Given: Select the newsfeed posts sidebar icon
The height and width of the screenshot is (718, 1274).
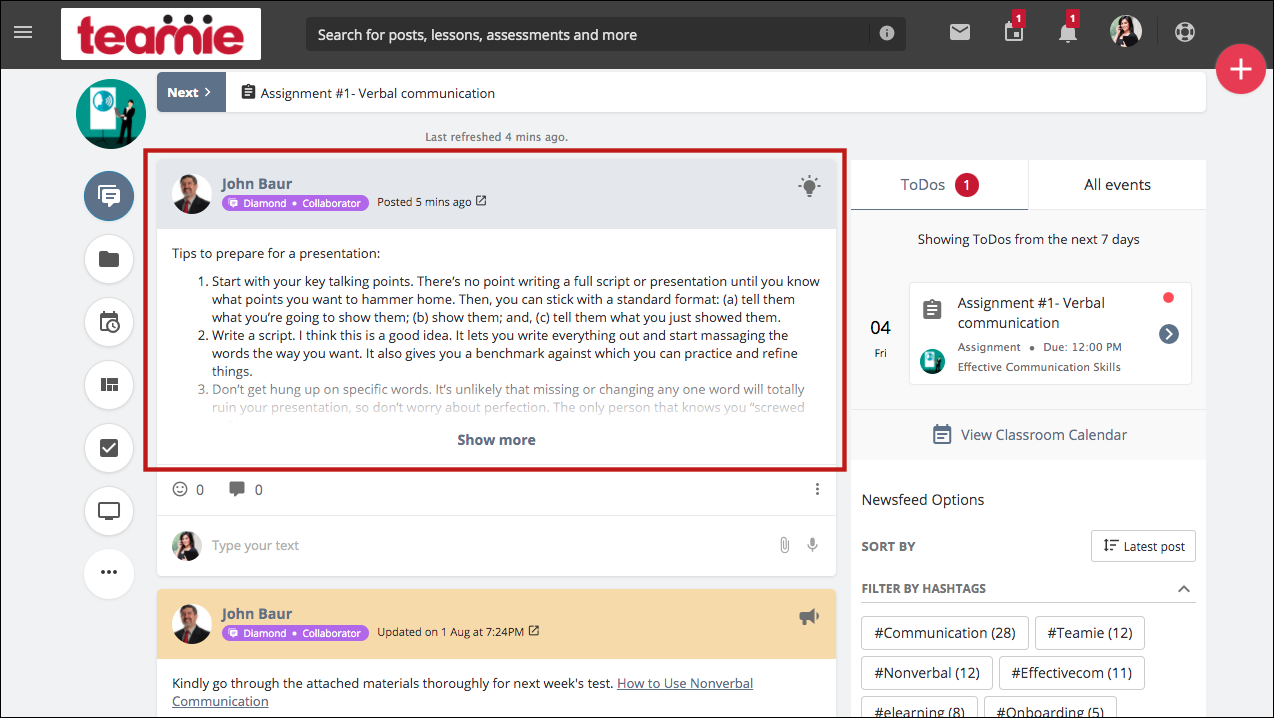Looking at the screenshot, I should 109,196.
